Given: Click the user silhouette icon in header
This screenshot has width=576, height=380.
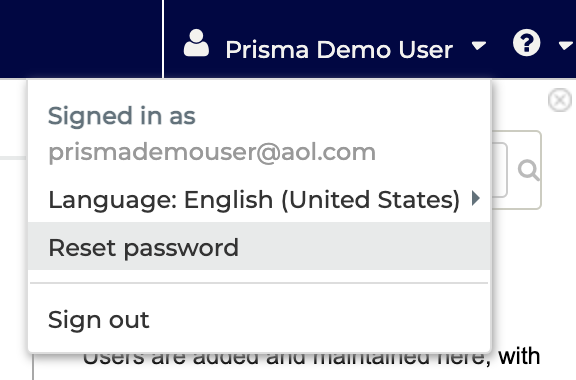Looking at the screenshot, I should point(196,43).
